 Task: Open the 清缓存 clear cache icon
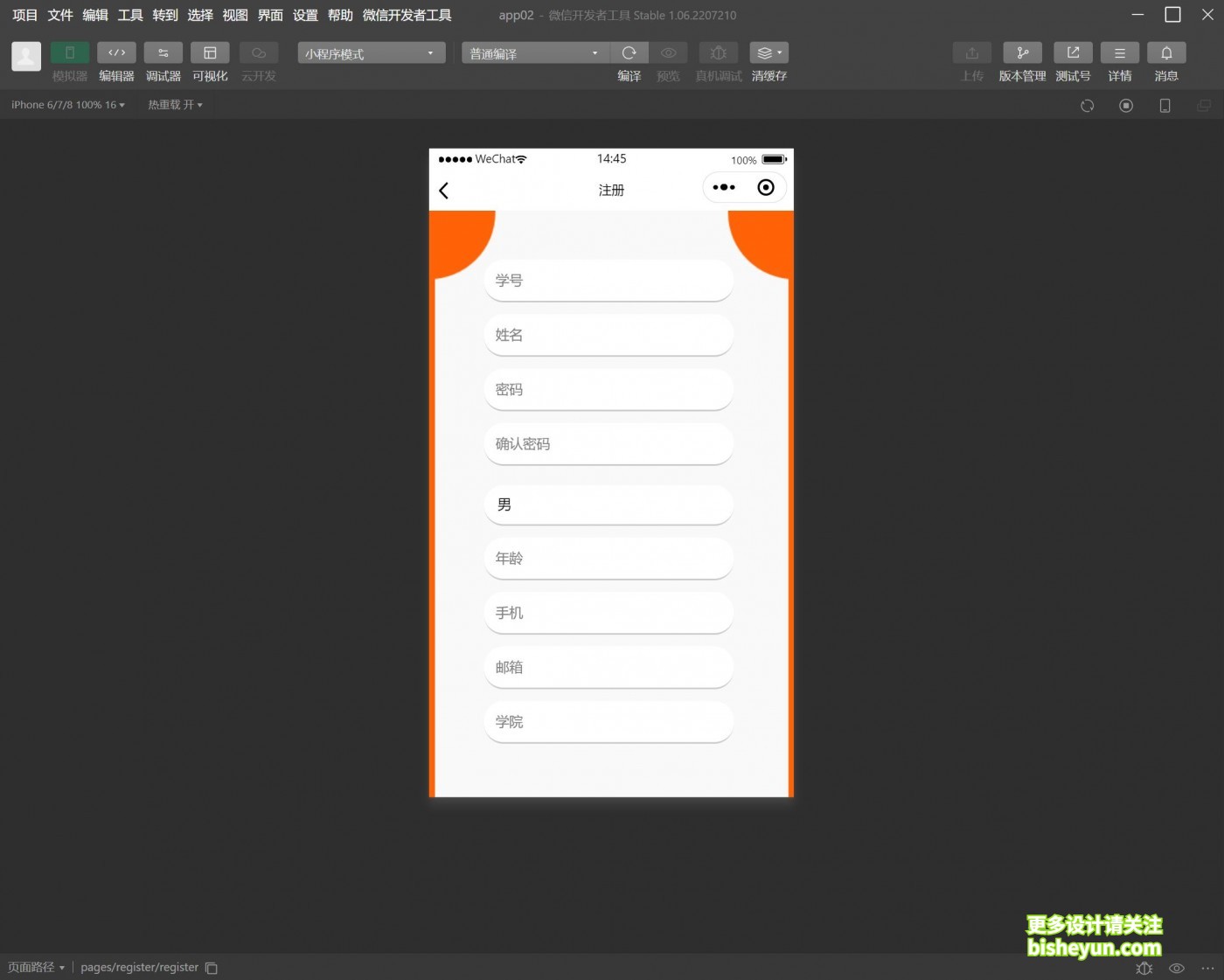coord(768,53)
